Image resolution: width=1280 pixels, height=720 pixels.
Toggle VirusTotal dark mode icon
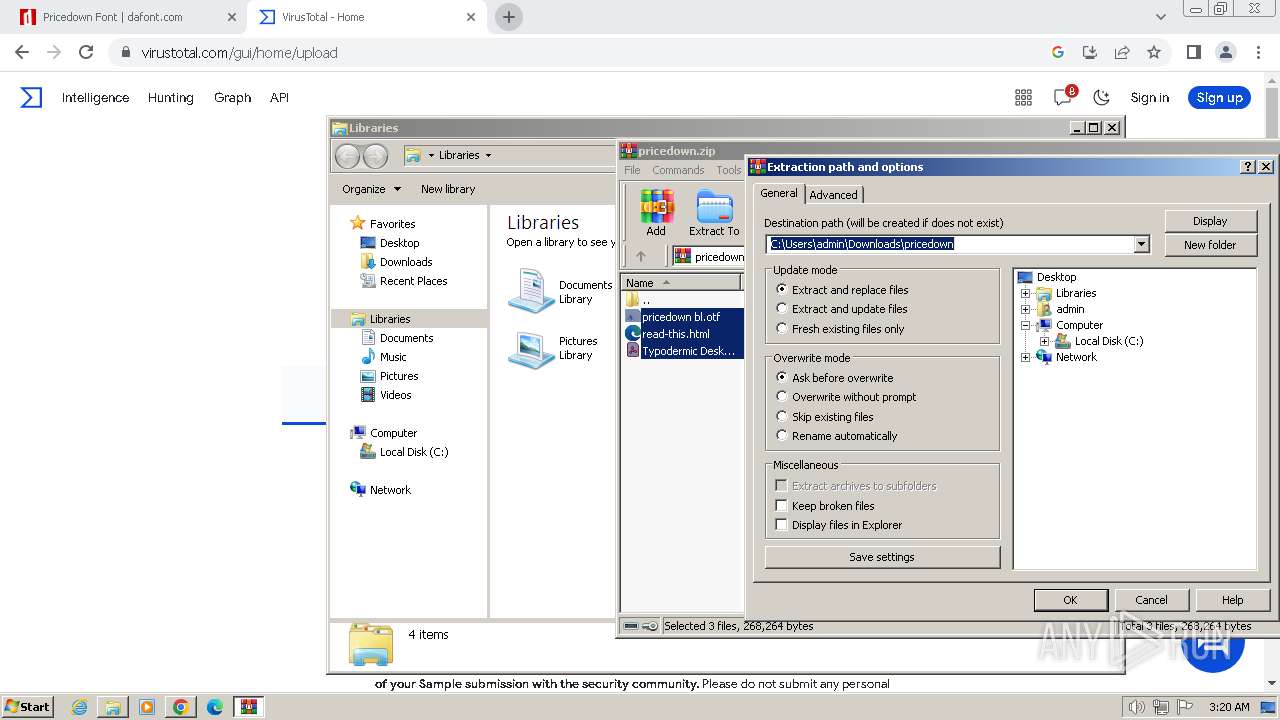1102,97
